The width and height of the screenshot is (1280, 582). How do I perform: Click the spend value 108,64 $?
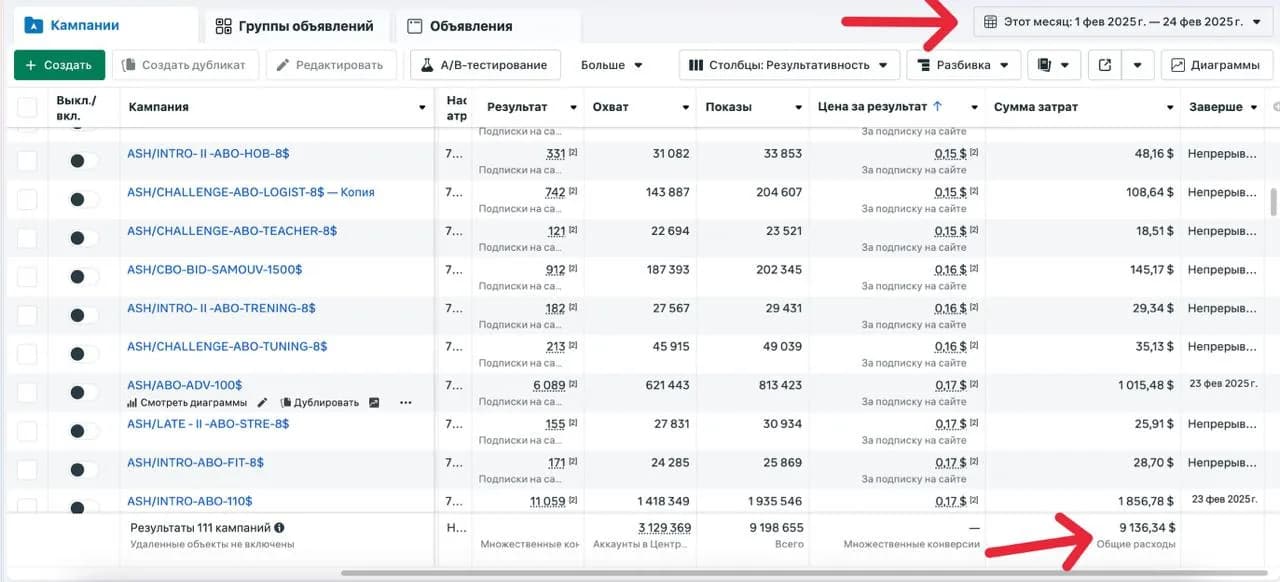(1150, 192)
